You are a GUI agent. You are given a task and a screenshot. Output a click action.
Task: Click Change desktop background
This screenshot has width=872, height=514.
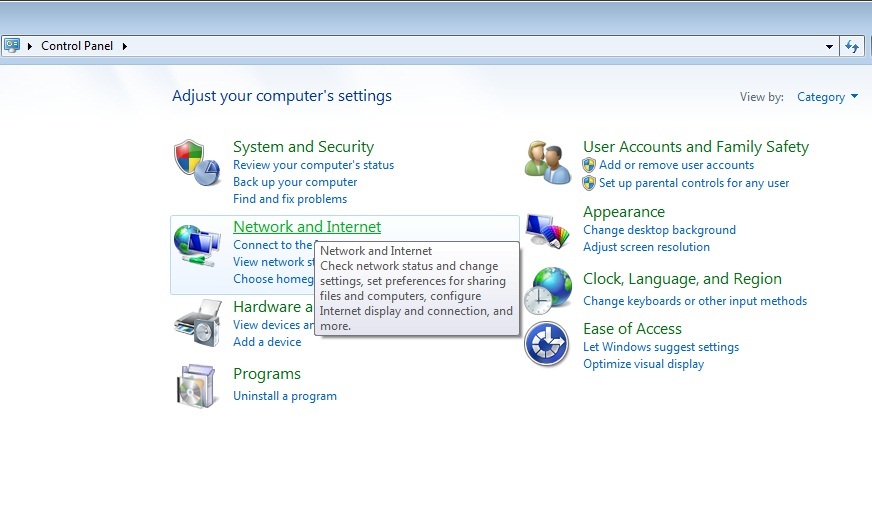click(659, 230)
